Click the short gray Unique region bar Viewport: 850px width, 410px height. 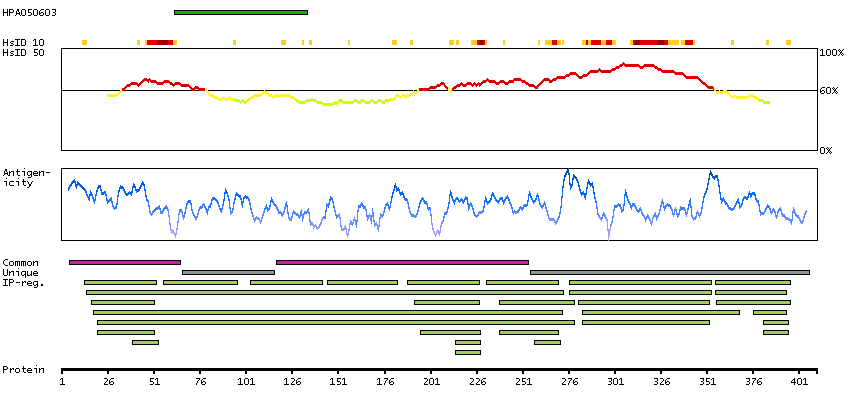pyautogui.click(x=228, y=272)
